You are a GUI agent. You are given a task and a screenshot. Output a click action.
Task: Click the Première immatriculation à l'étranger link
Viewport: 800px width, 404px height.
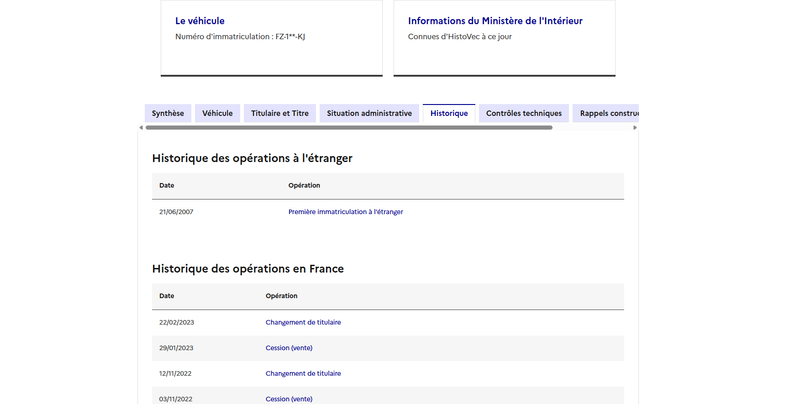[345, 212]
